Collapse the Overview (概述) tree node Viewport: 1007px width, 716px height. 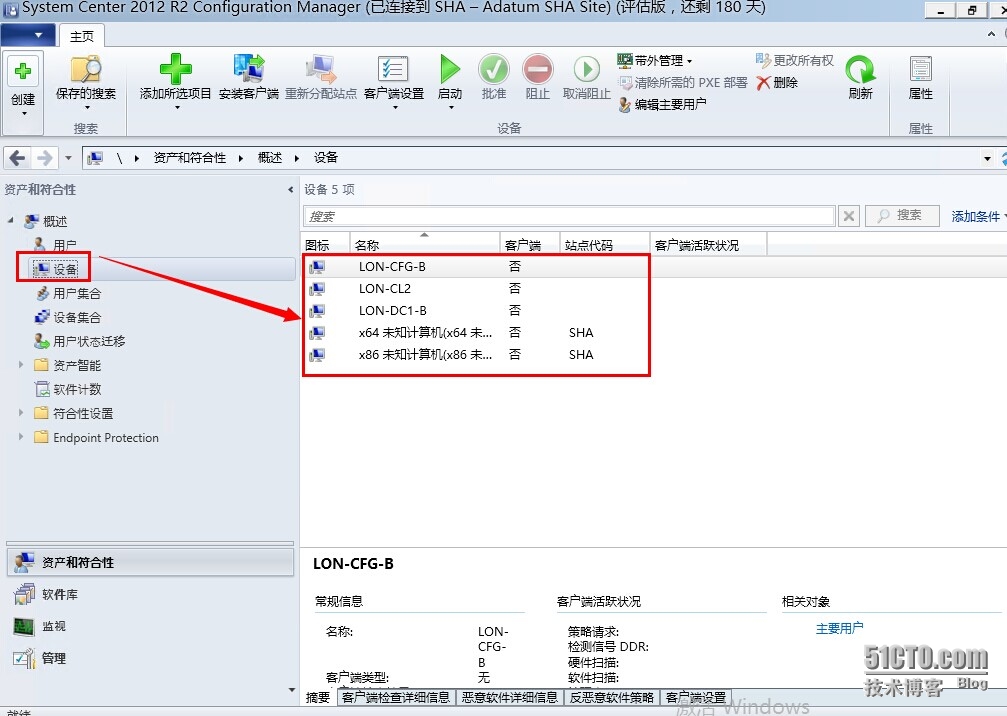click(x=10, y=220)
